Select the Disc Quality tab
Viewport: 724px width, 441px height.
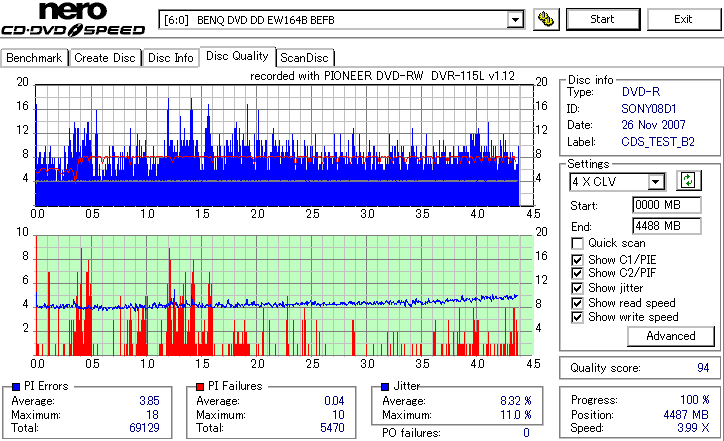point(237,56)
